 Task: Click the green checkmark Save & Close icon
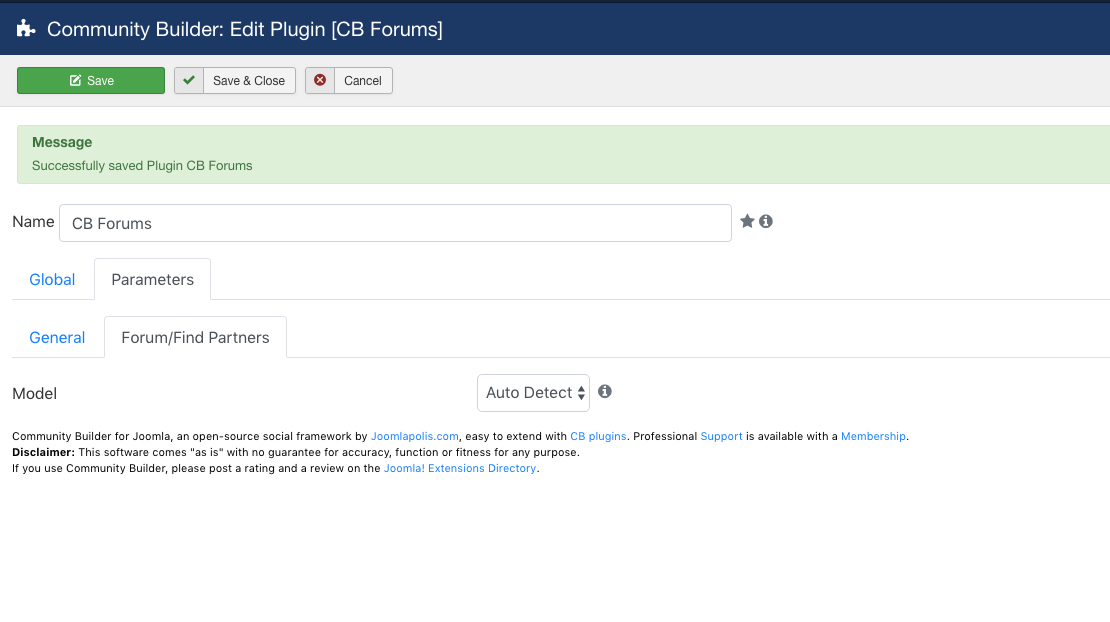click(189, 81)
